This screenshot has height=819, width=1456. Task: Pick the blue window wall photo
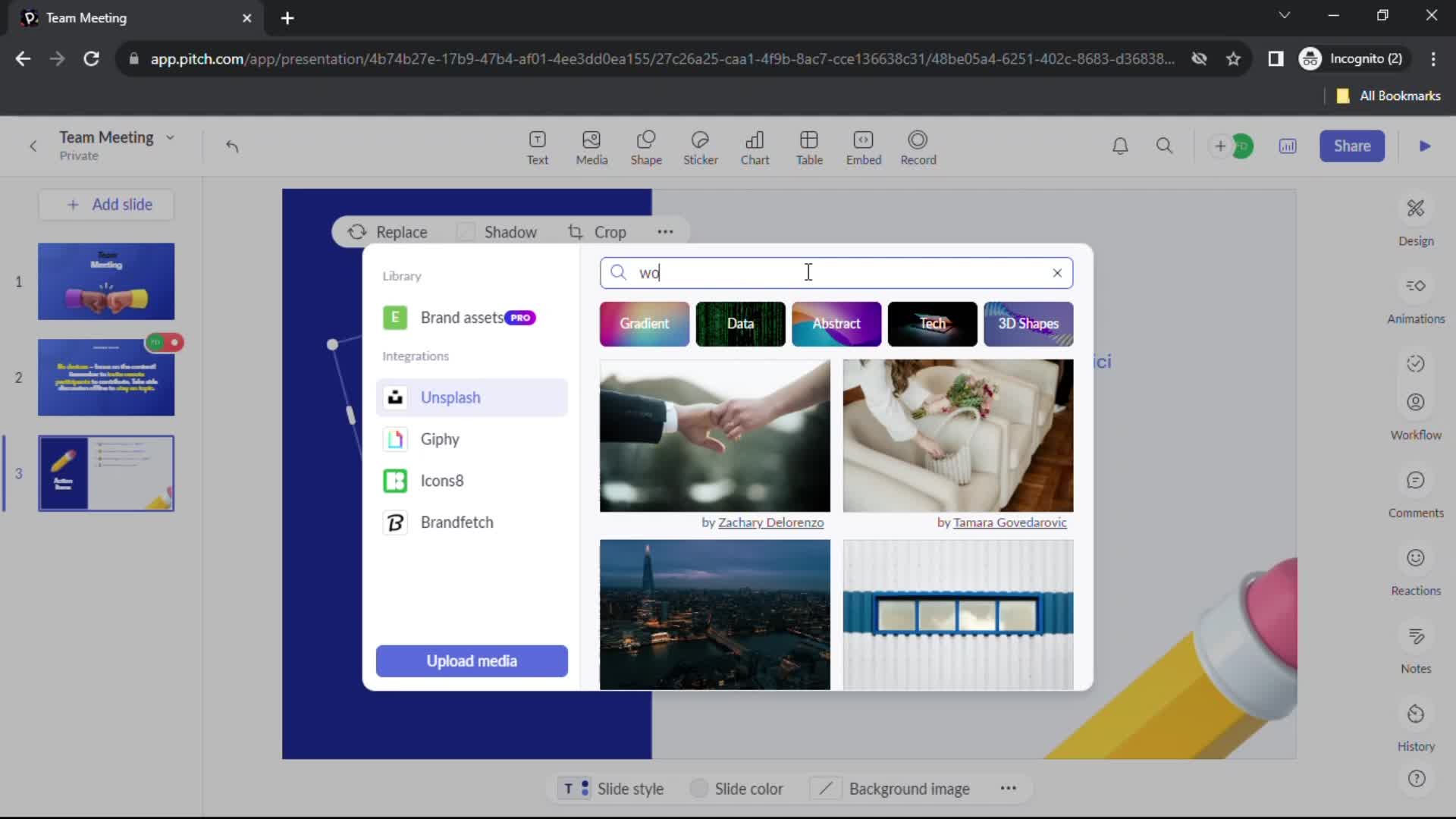(958, 614)
